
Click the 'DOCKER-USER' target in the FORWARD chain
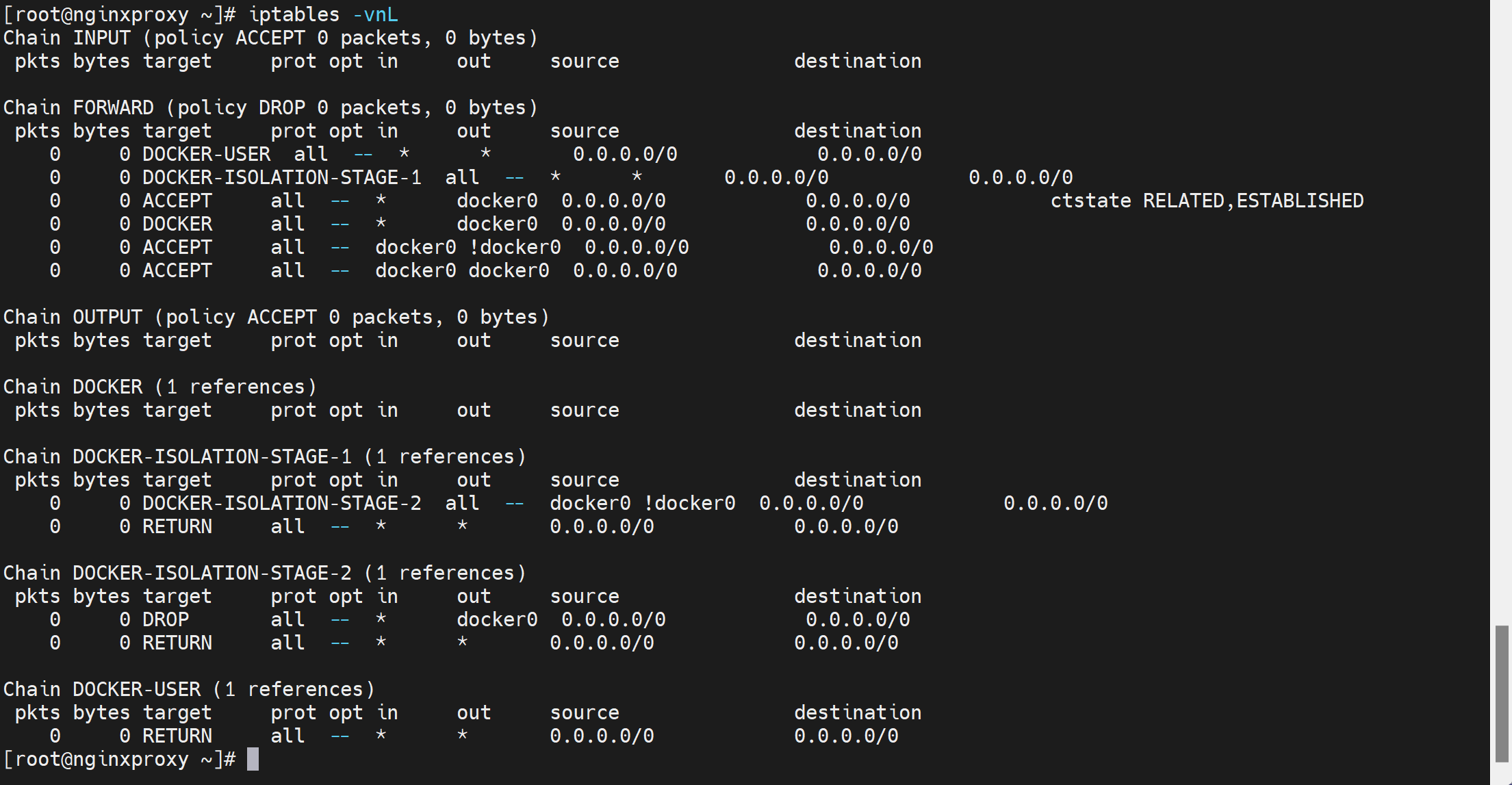click(x=206, y=154)
